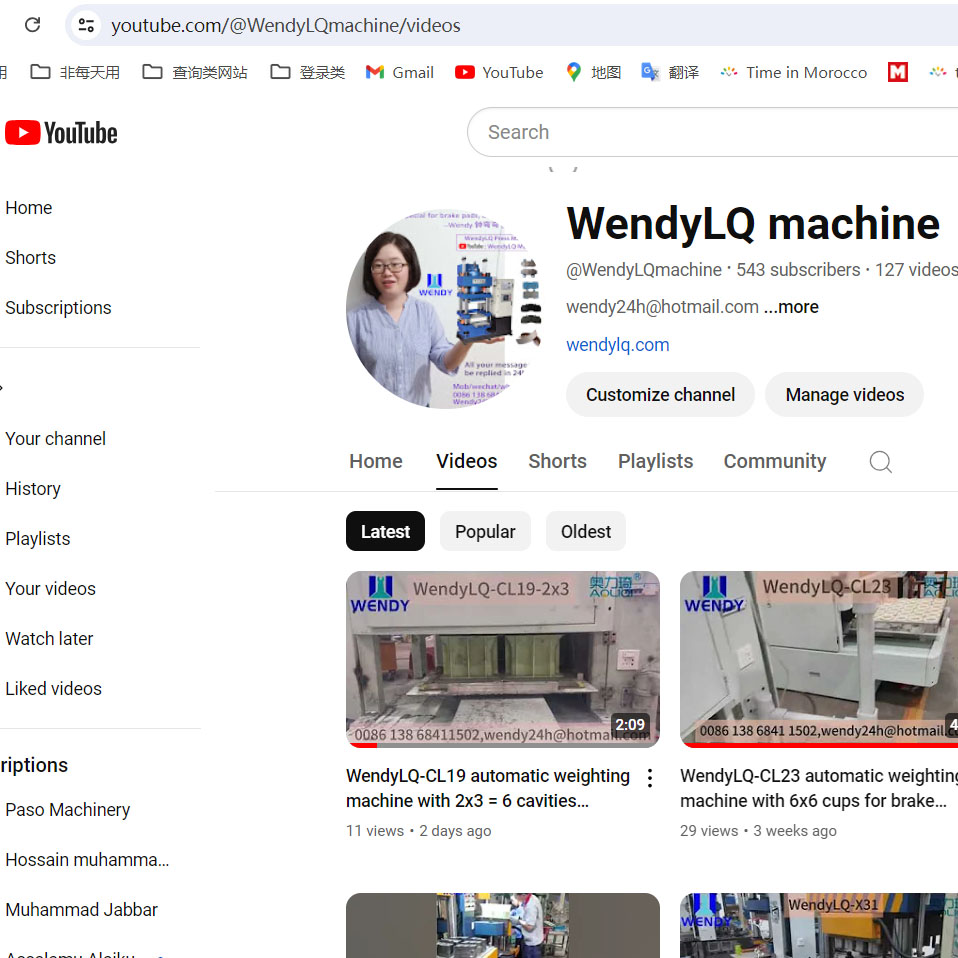Viewport: 958px width, 958px height.
Task: Sort videos by Oldest
Action: [585, 532]
